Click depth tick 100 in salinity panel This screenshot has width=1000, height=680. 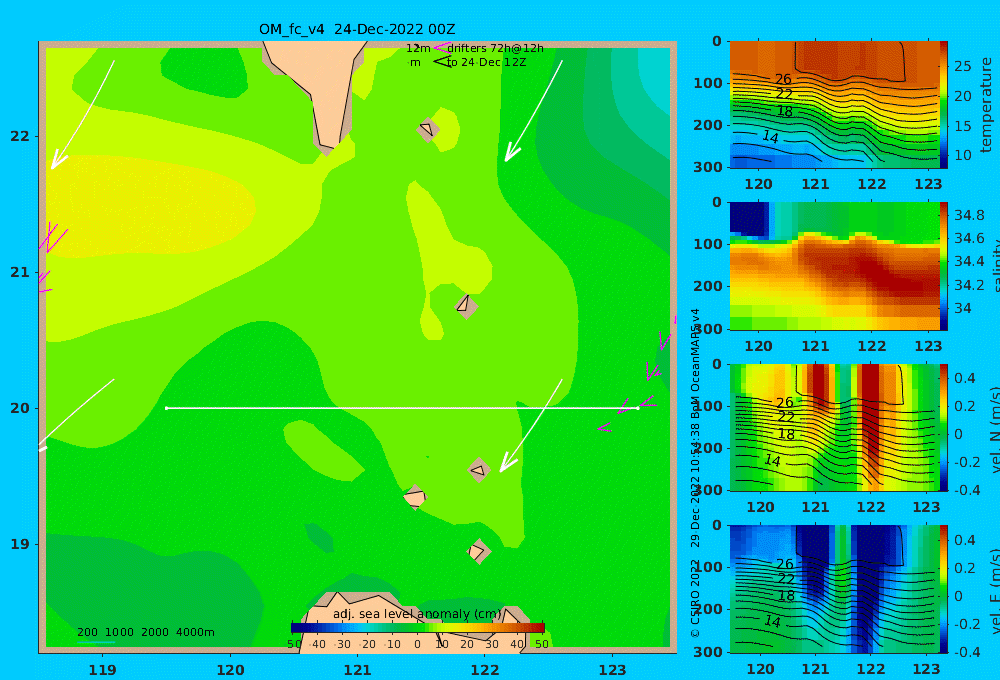[x=708, y=244]
